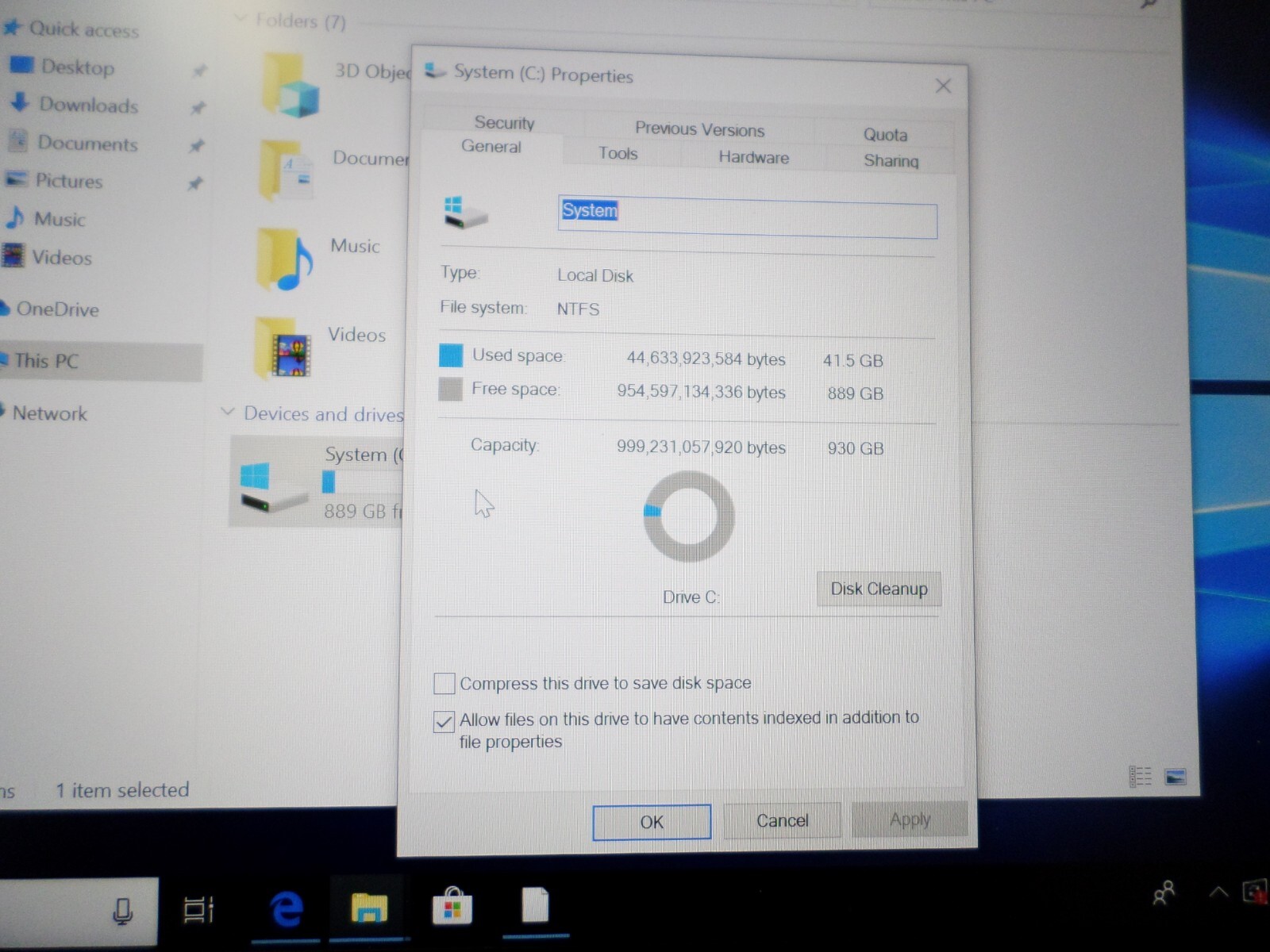This screenshot has height=952, width=1270.
Task: Switch Explorer to large icons view
Action: pos(1176,776)
